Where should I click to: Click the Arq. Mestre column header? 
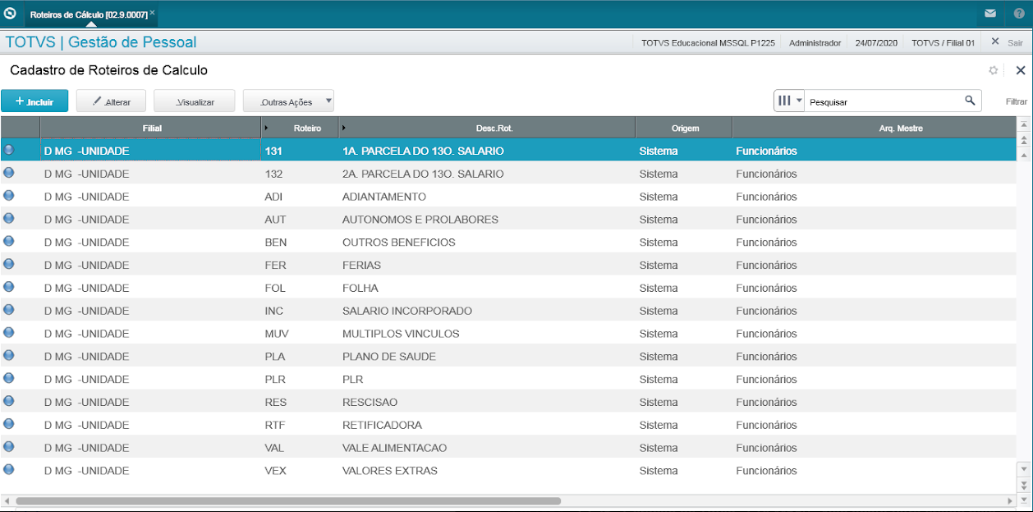point(873,128)
